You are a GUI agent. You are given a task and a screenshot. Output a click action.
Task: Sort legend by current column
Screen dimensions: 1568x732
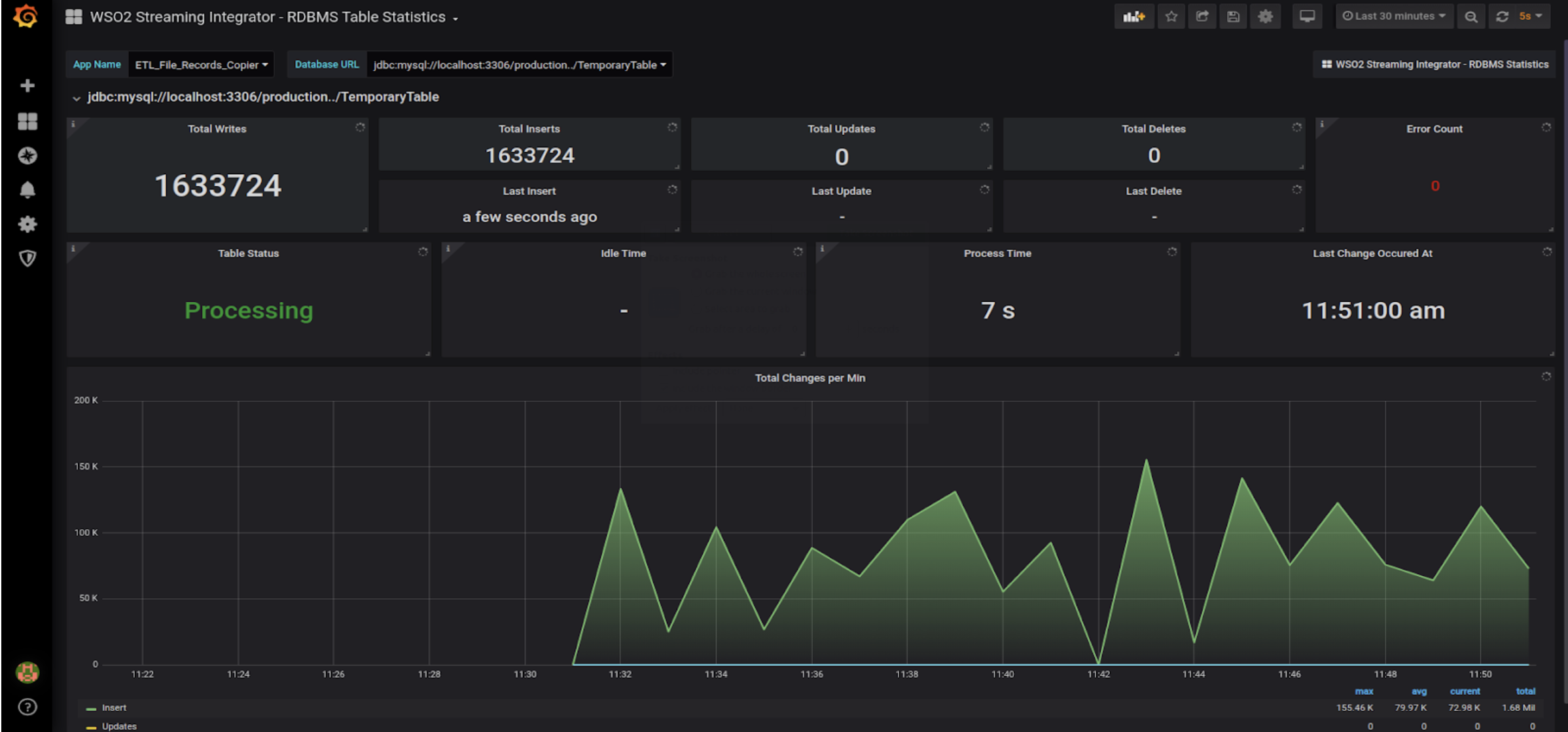1465,691
